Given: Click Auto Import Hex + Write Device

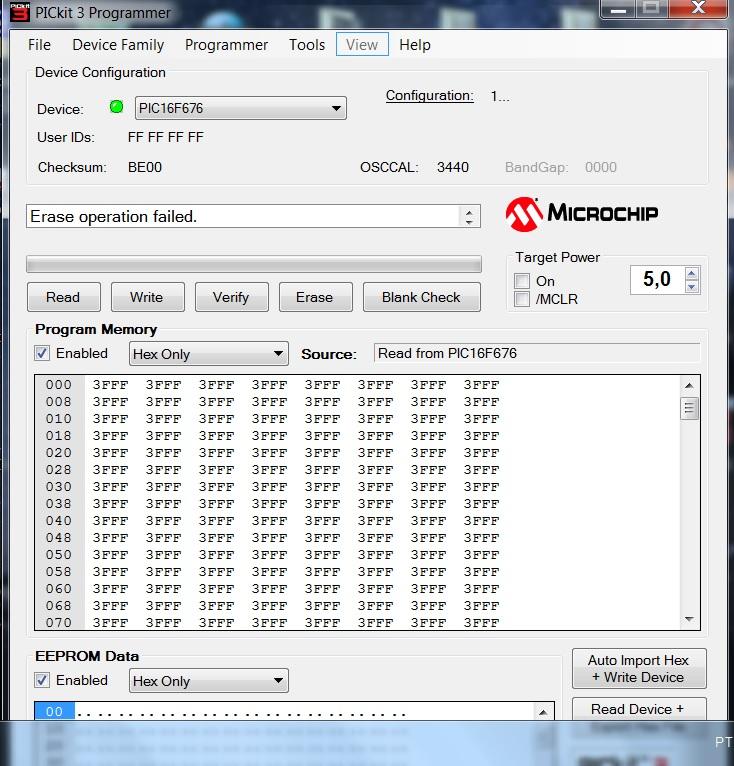Looking at the screenshot, I should [x=639, y=669].
